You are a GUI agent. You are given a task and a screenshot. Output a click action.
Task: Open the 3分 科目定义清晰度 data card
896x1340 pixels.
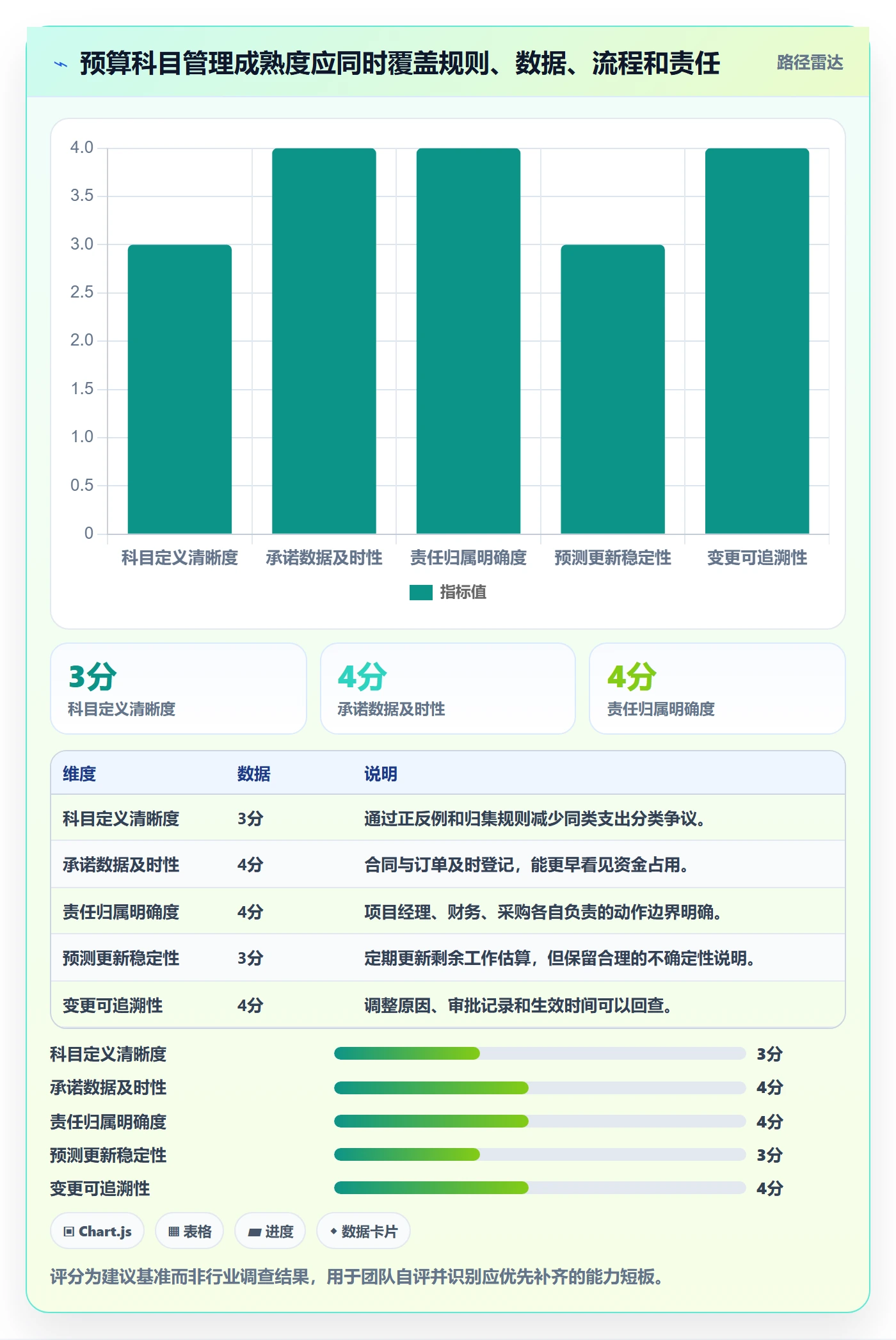point(179,689)
